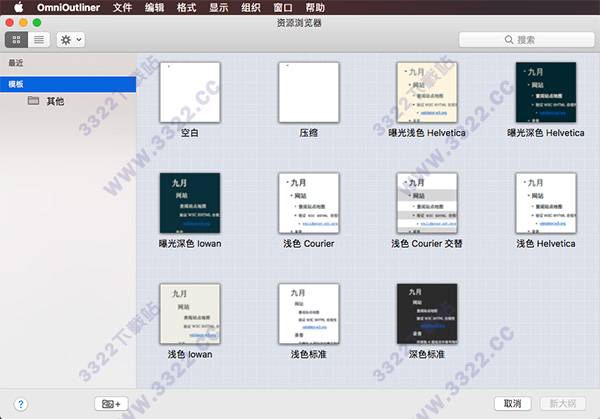
Task: Pick the 浅色 Courier template
Action: pos(309,203)
